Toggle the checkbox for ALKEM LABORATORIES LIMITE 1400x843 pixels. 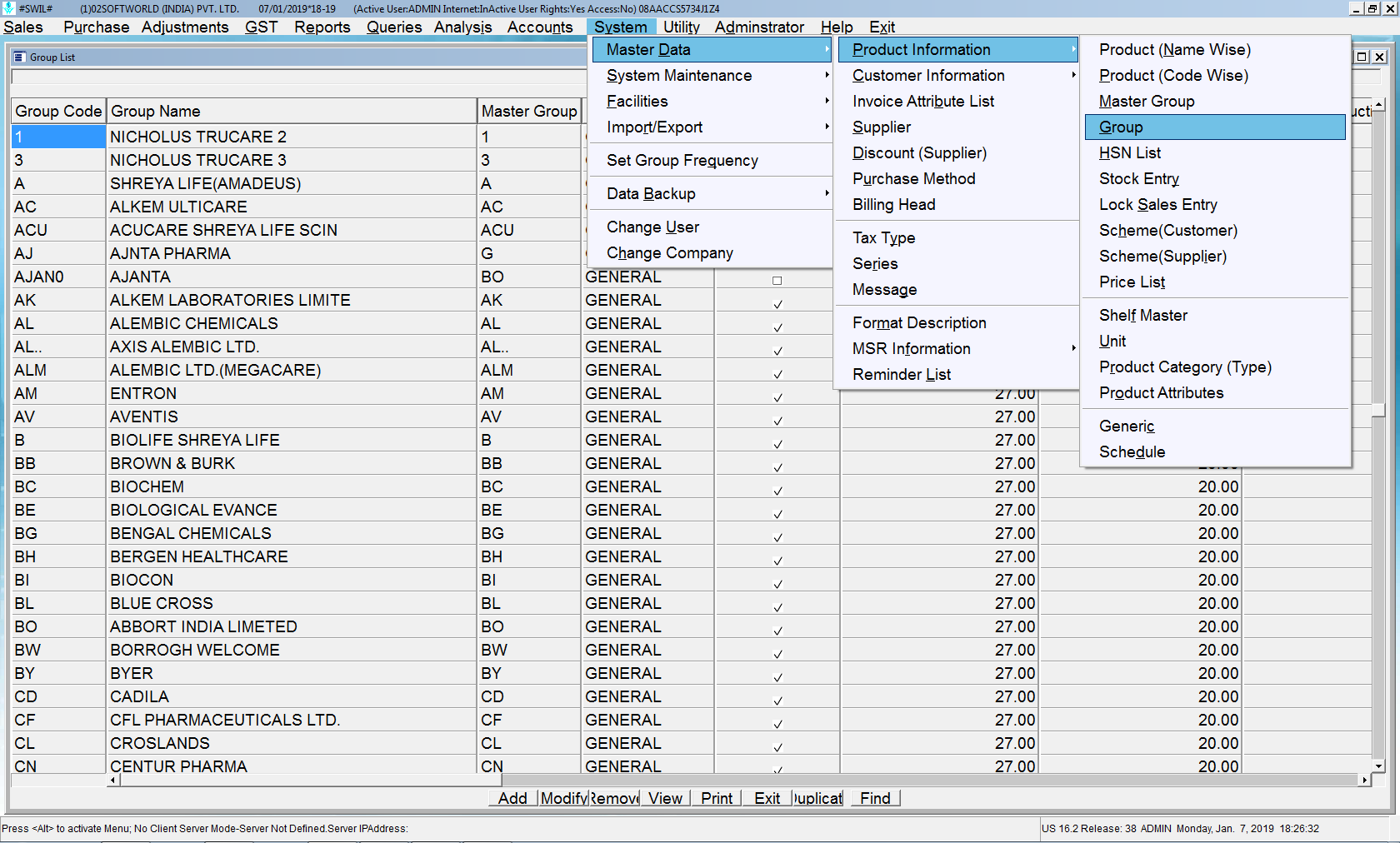[777, 304]
